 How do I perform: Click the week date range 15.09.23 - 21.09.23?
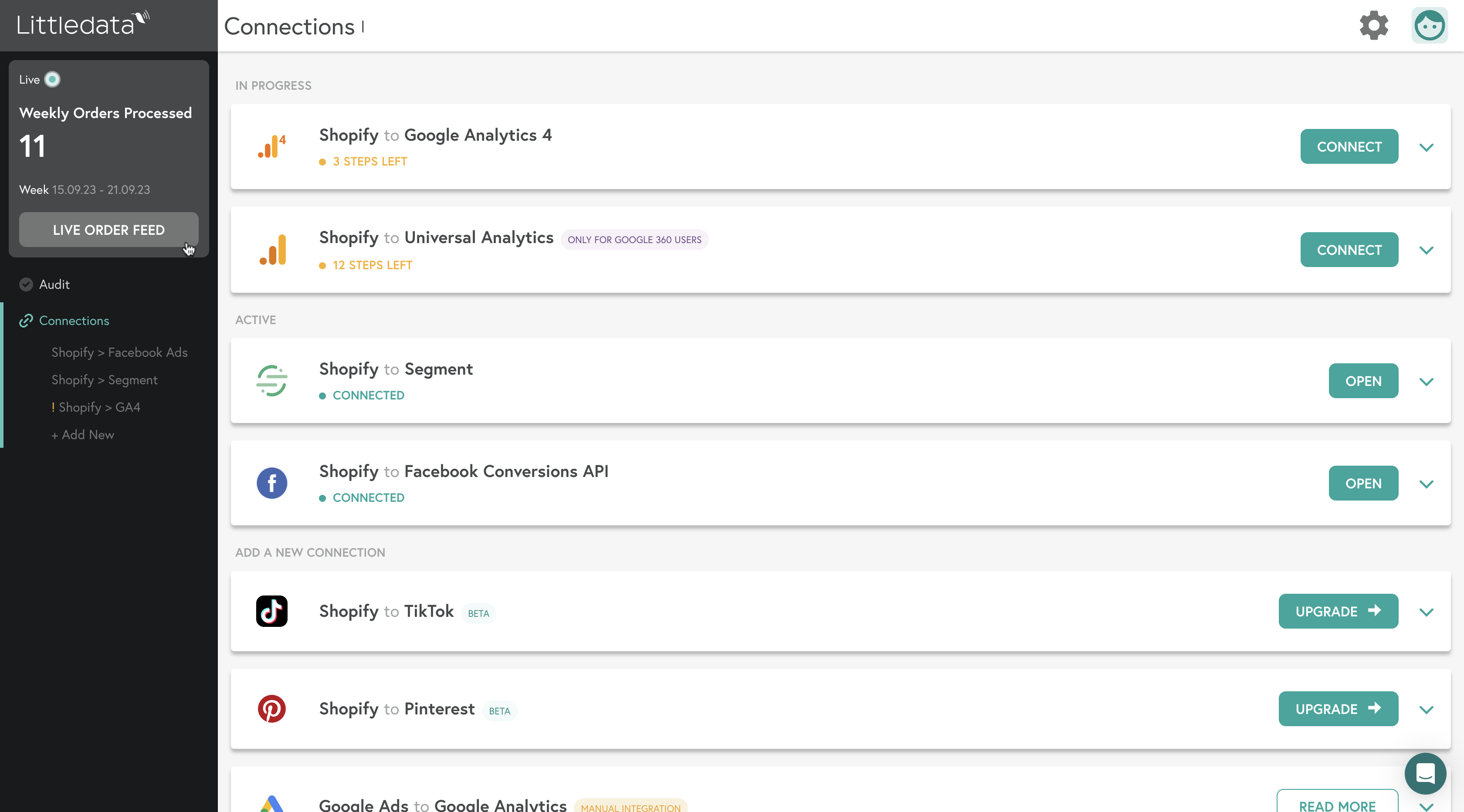pos(101,190)
